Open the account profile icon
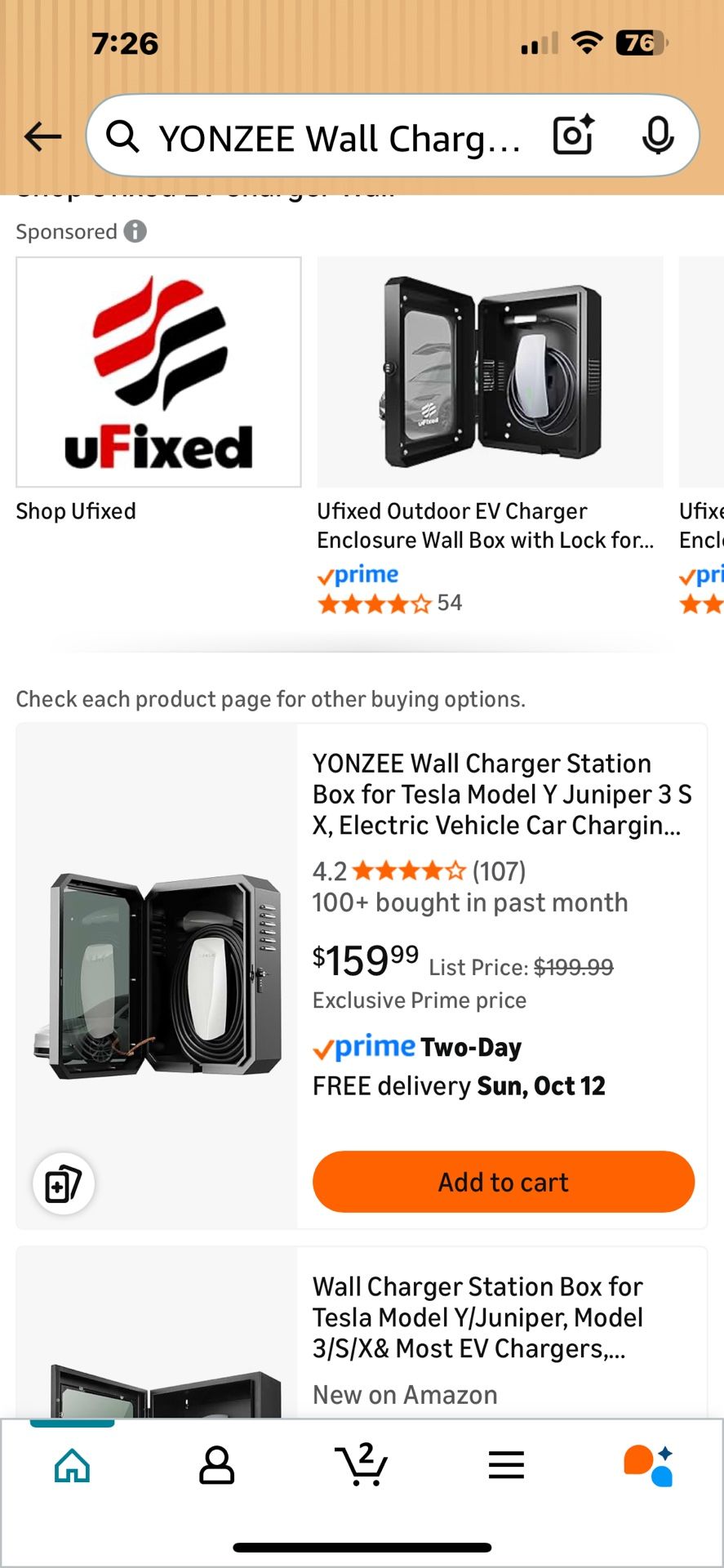 [215, 1464]
